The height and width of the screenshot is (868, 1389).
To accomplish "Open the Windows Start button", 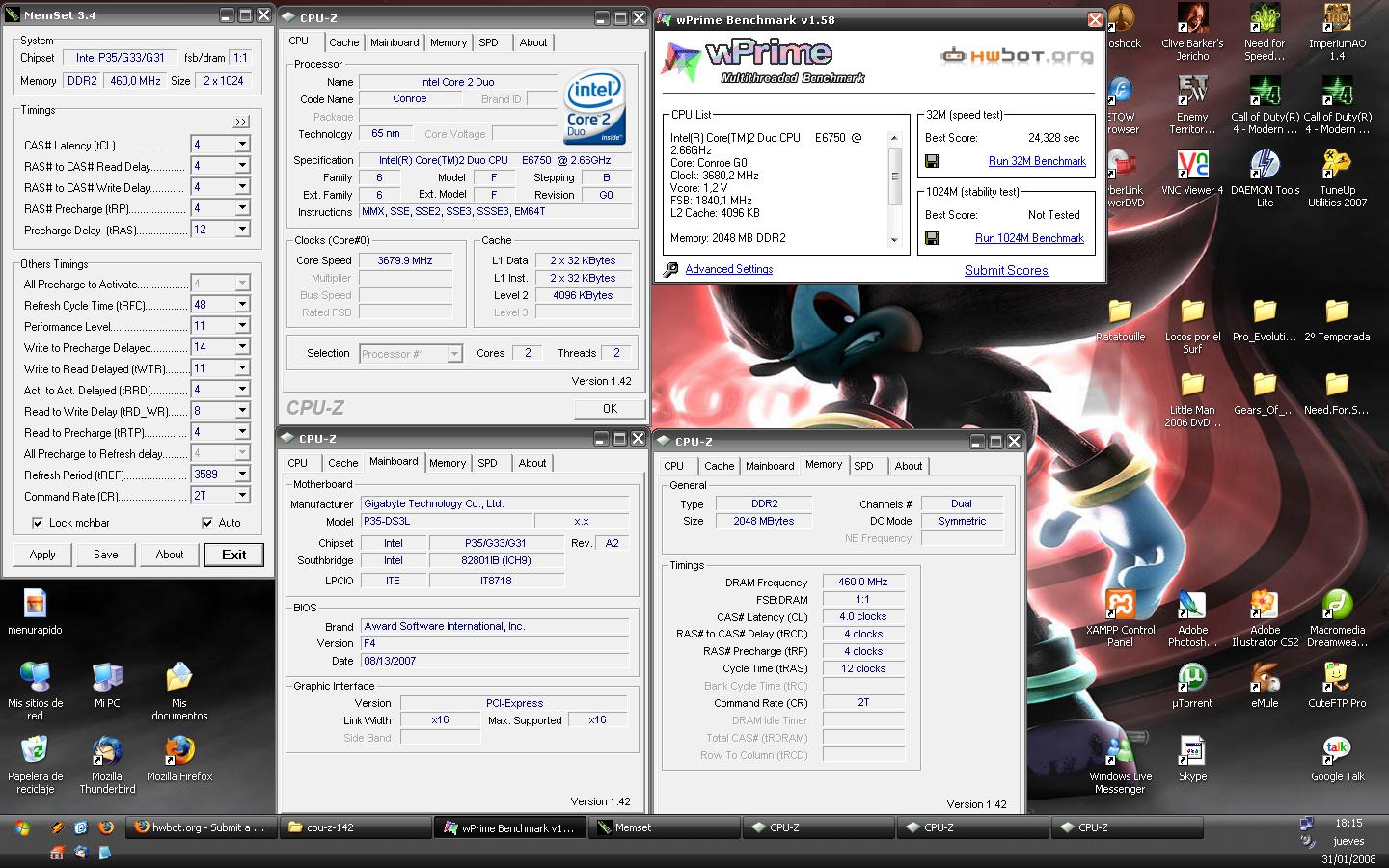I will click(22, 827).
